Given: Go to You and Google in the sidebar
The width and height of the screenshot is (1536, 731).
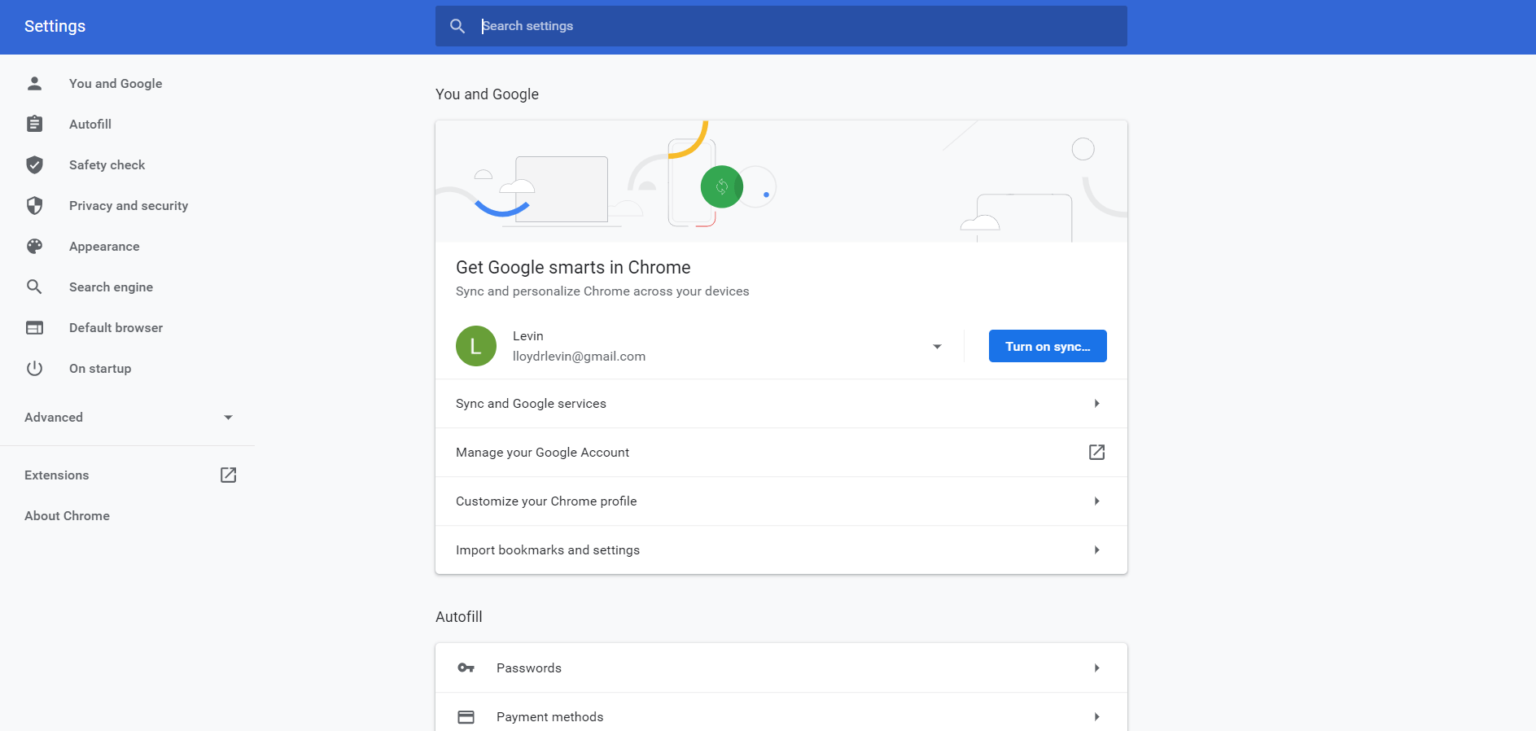Looking at the screenshot, I should [x=115, y=84].
